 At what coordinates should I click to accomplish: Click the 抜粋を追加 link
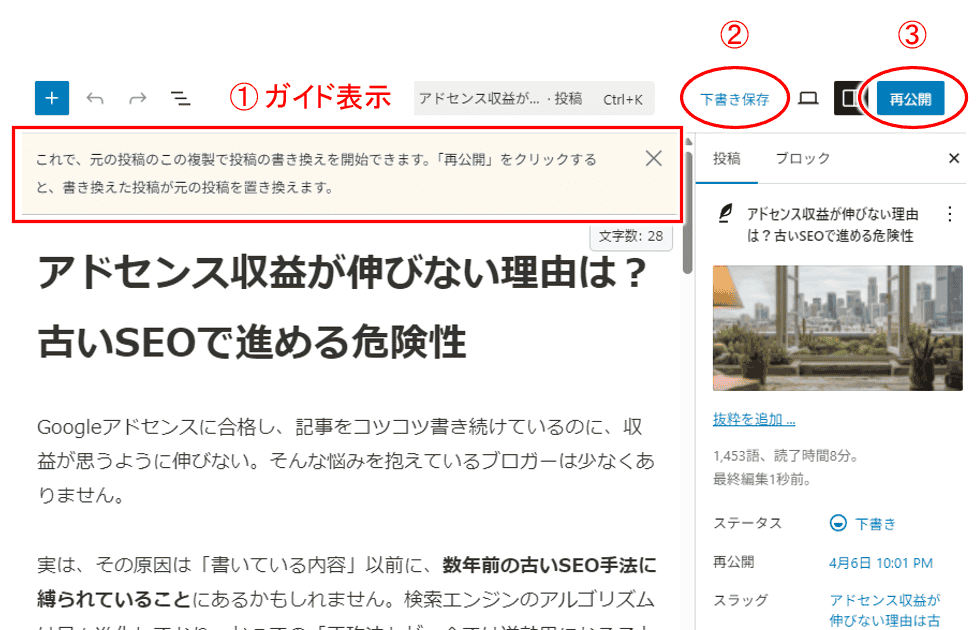tap(754, 419)
